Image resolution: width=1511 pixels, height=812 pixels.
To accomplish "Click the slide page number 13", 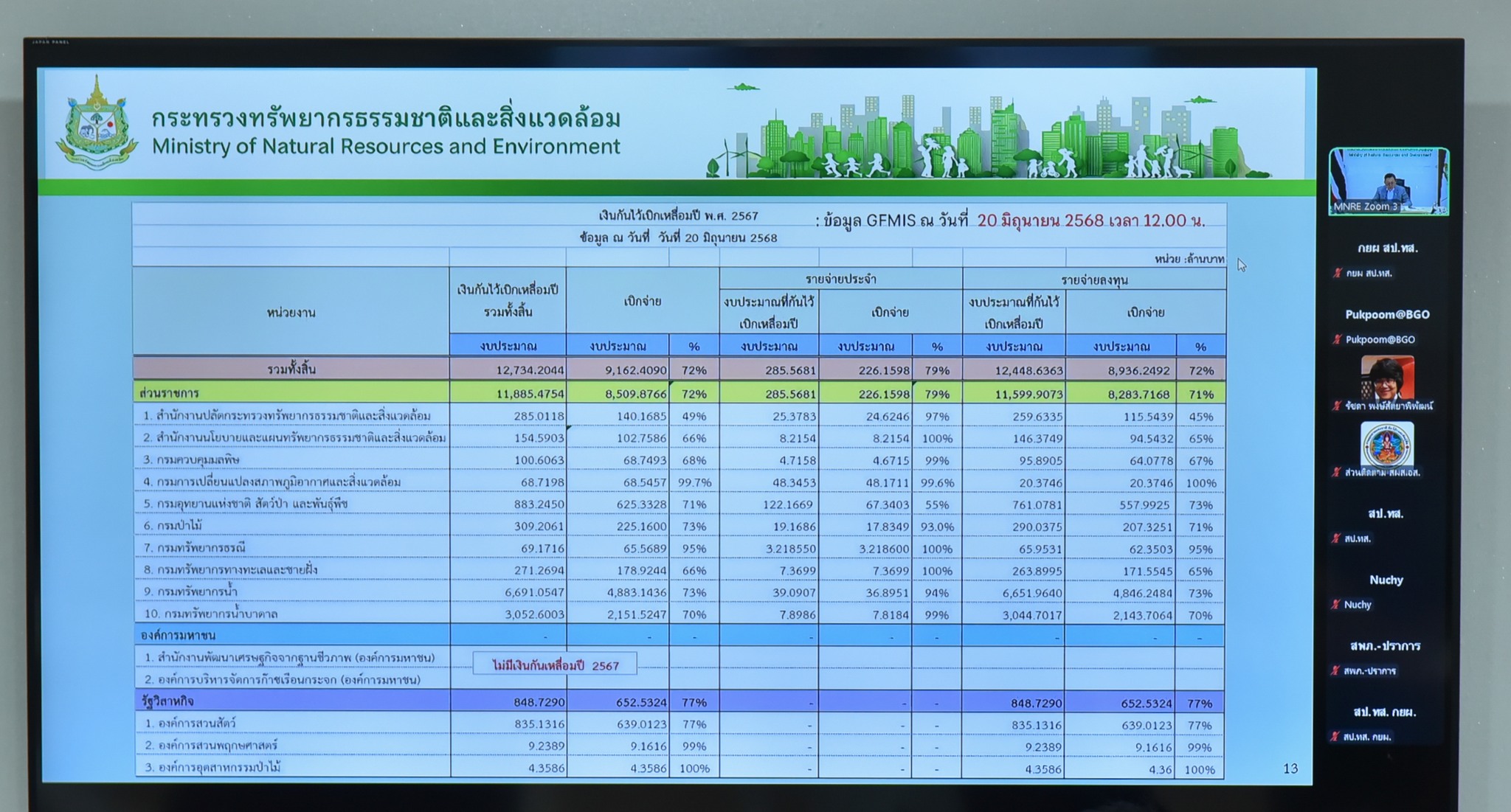I will 1290,768.
